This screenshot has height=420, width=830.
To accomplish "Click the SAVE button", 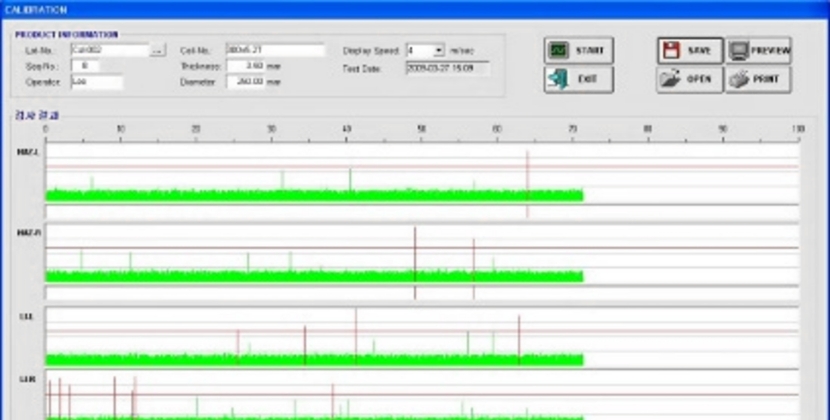I will (x=690, y=51).
